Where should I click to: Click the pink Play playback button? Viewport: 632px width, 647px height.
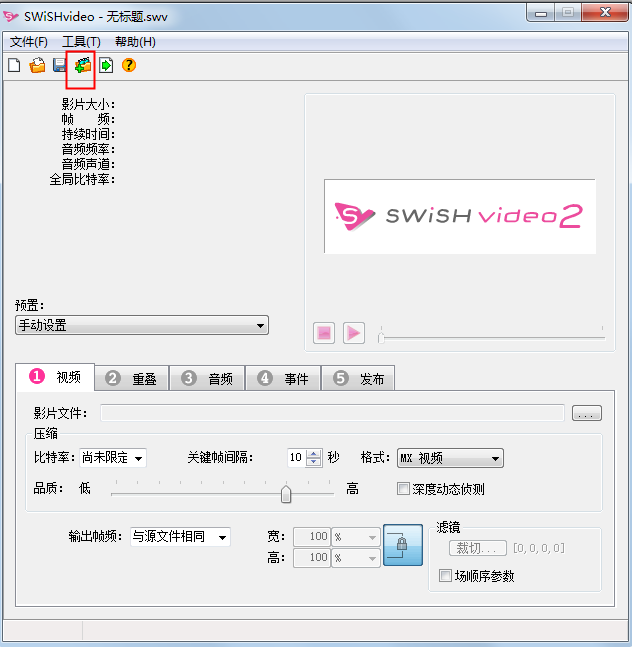(354, 333)
